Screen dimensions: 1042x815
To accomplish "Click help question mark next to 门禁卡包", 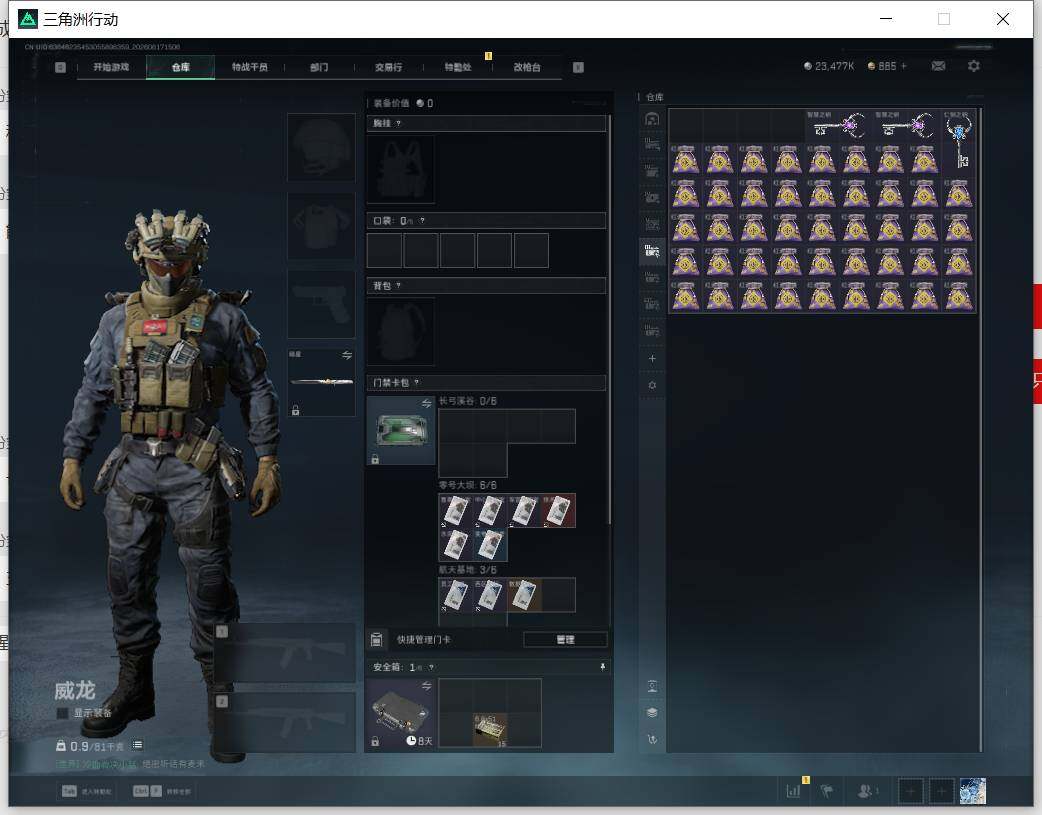I will click(417, 383).
